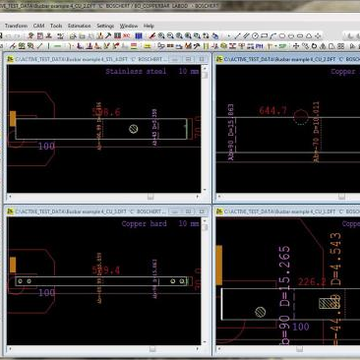Select the parallel double-line drawing tool
Image resolution: width=360 pixels, height=360 pixels.
(246, 36)
